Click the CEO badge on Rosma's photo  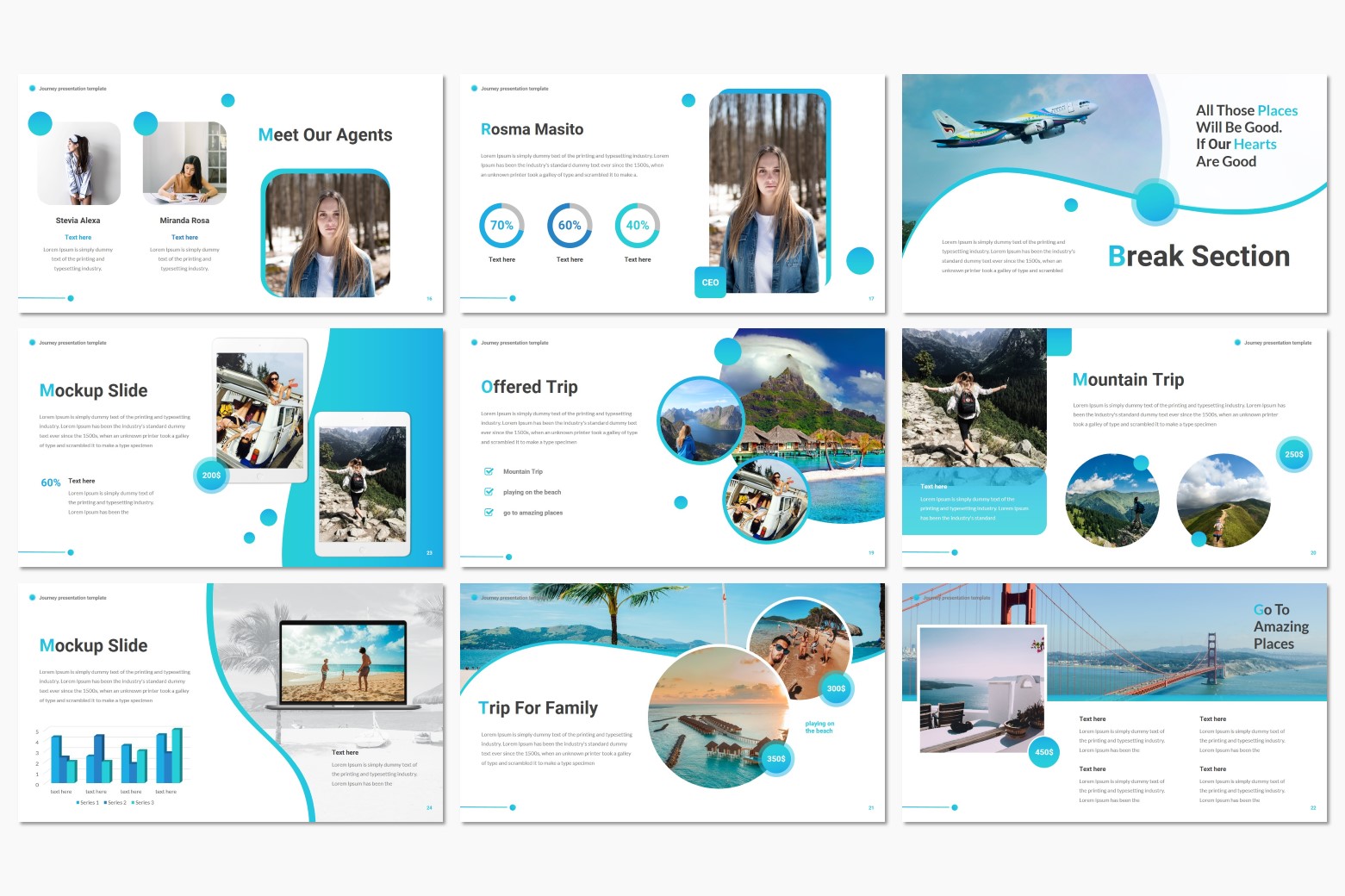tap(710, 283)
